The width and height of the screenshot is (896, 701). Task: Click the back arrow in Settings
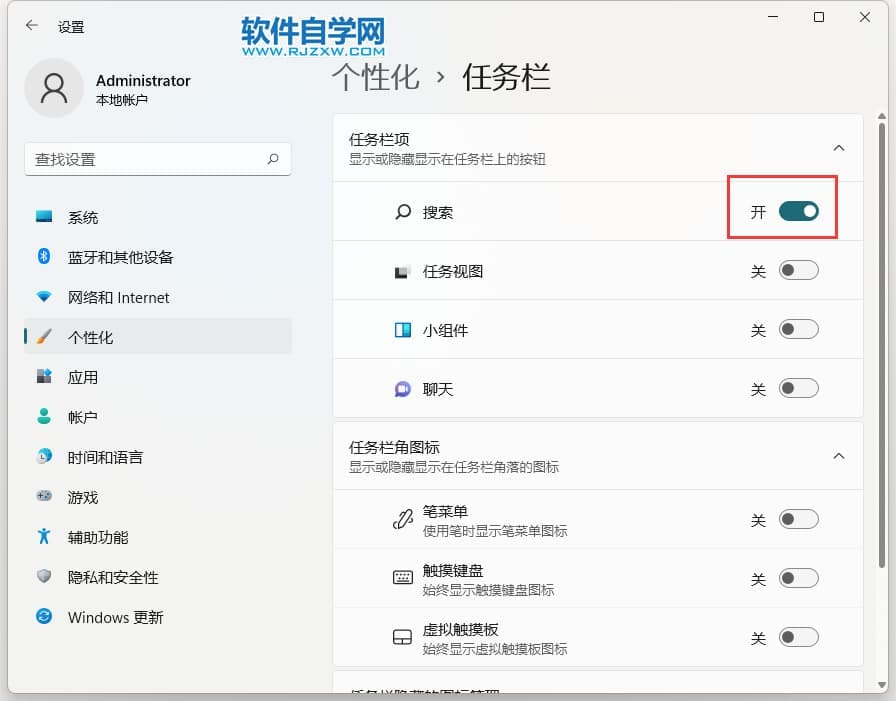[32, 26]
